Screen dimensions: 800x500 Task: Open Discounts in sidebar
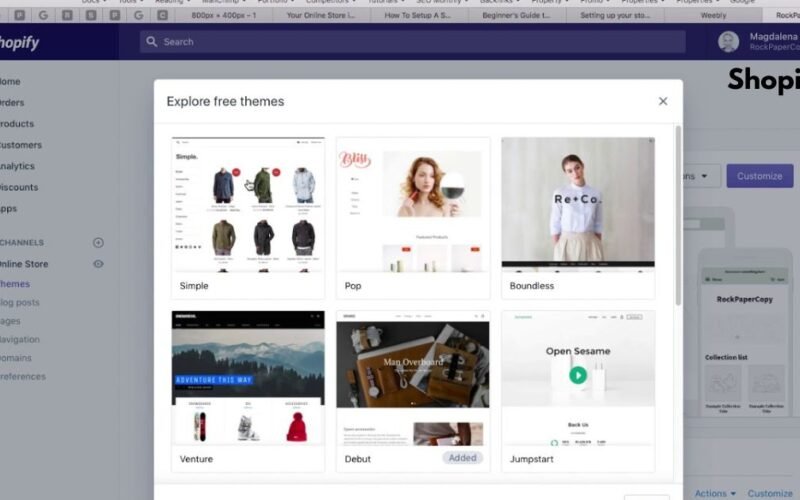pos(19,187)
